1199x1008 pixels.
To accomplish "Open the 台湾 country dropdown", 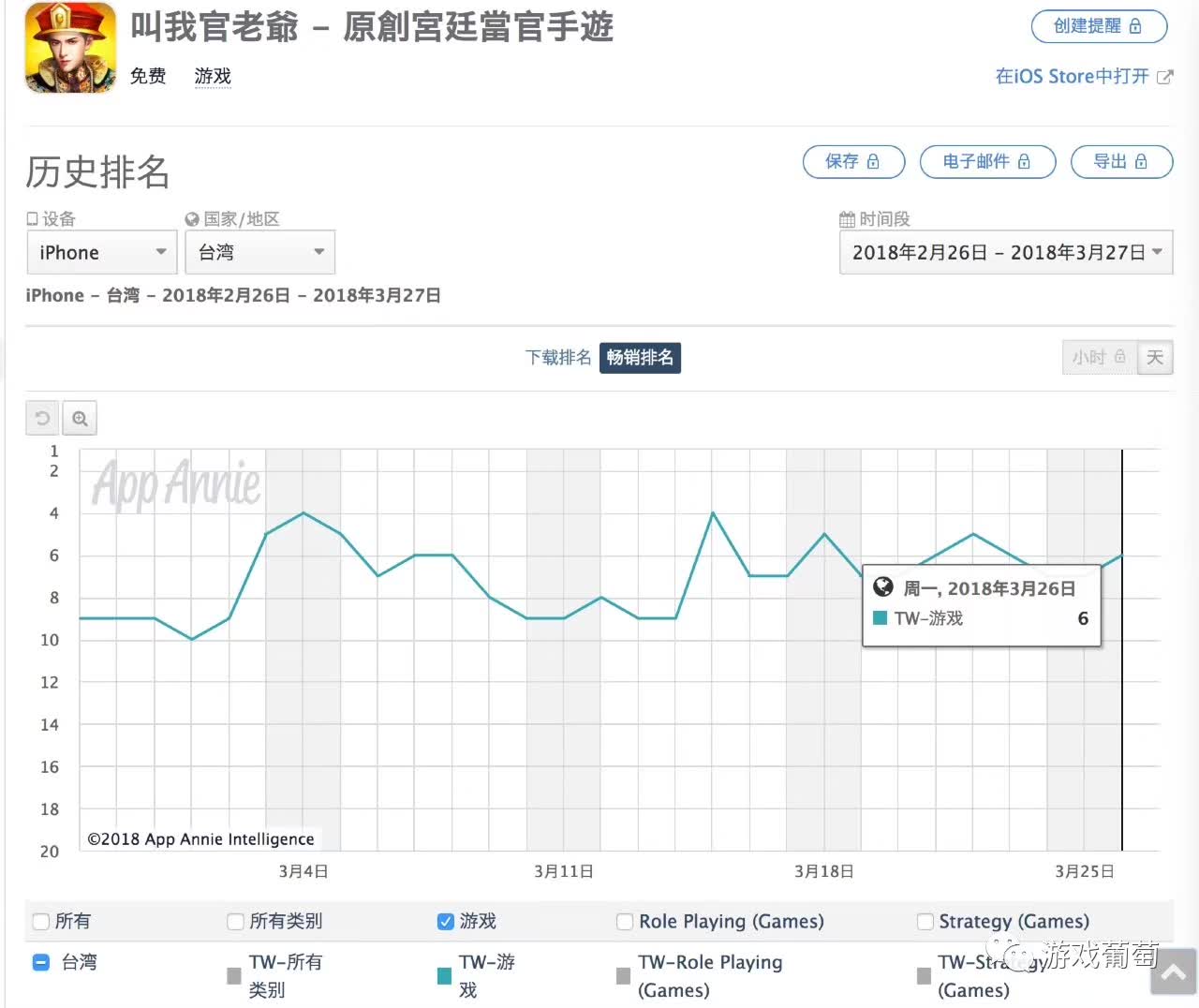I will 260,253.
